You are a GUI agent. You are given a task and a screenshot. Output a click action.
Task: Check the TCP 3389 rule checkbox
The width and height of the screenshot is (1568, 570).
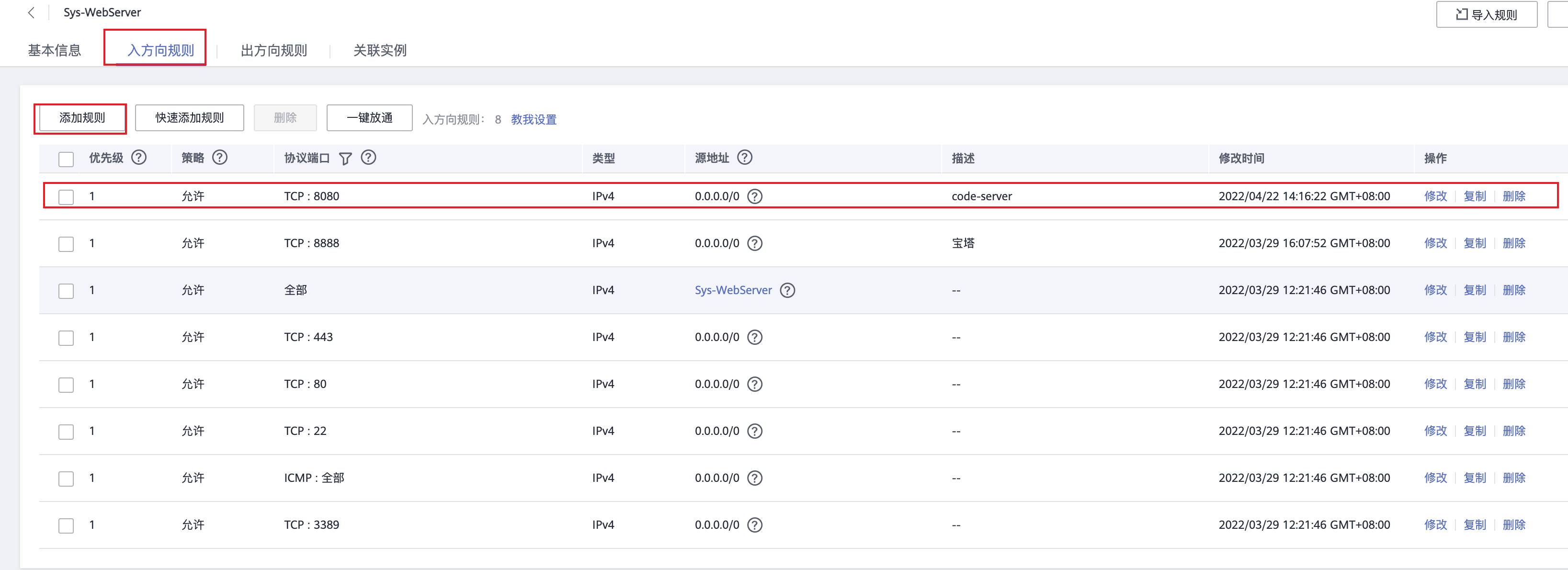coord(66,525)
